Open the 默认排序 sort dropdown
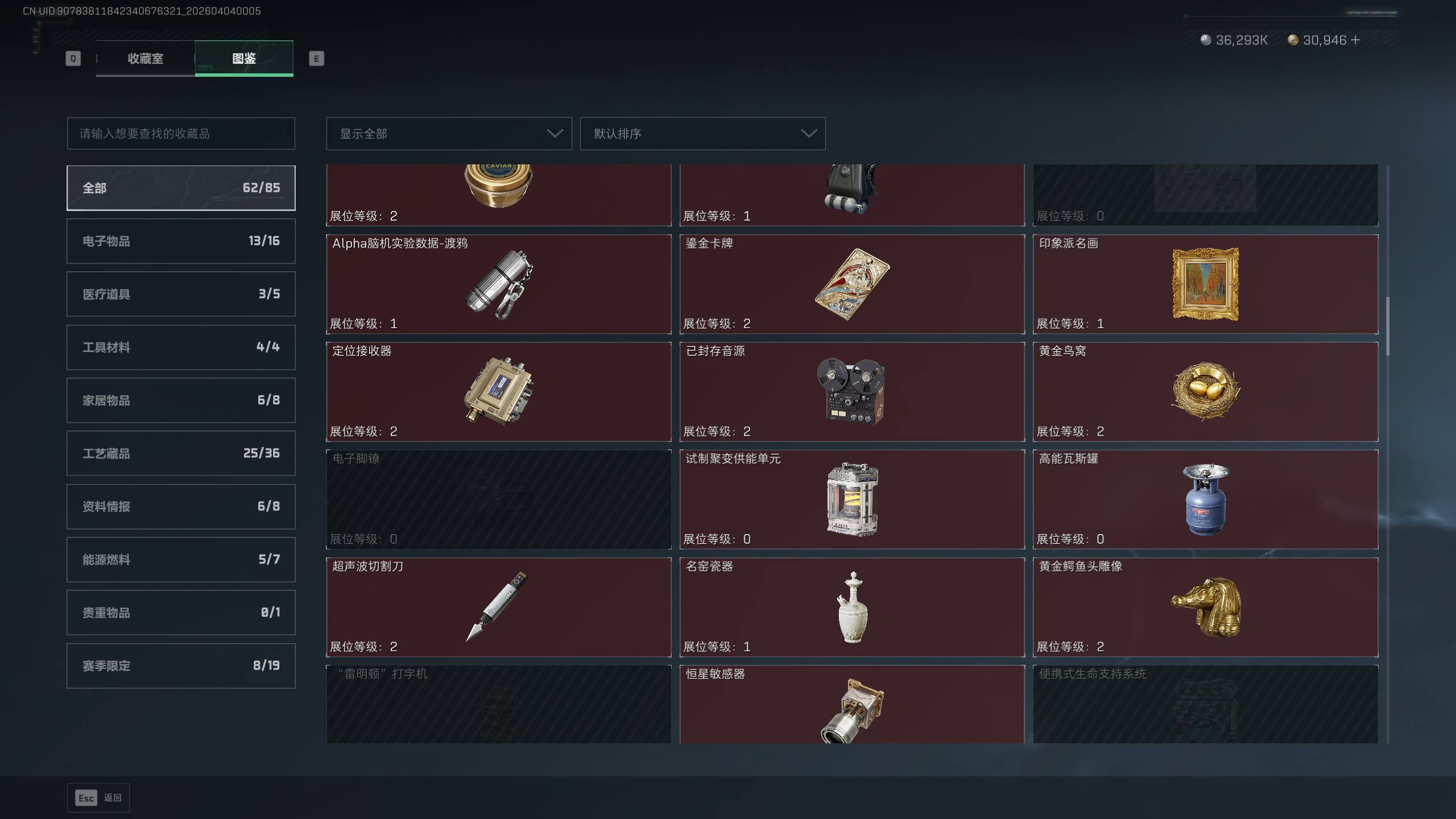1456x819 pixels. 702,134
